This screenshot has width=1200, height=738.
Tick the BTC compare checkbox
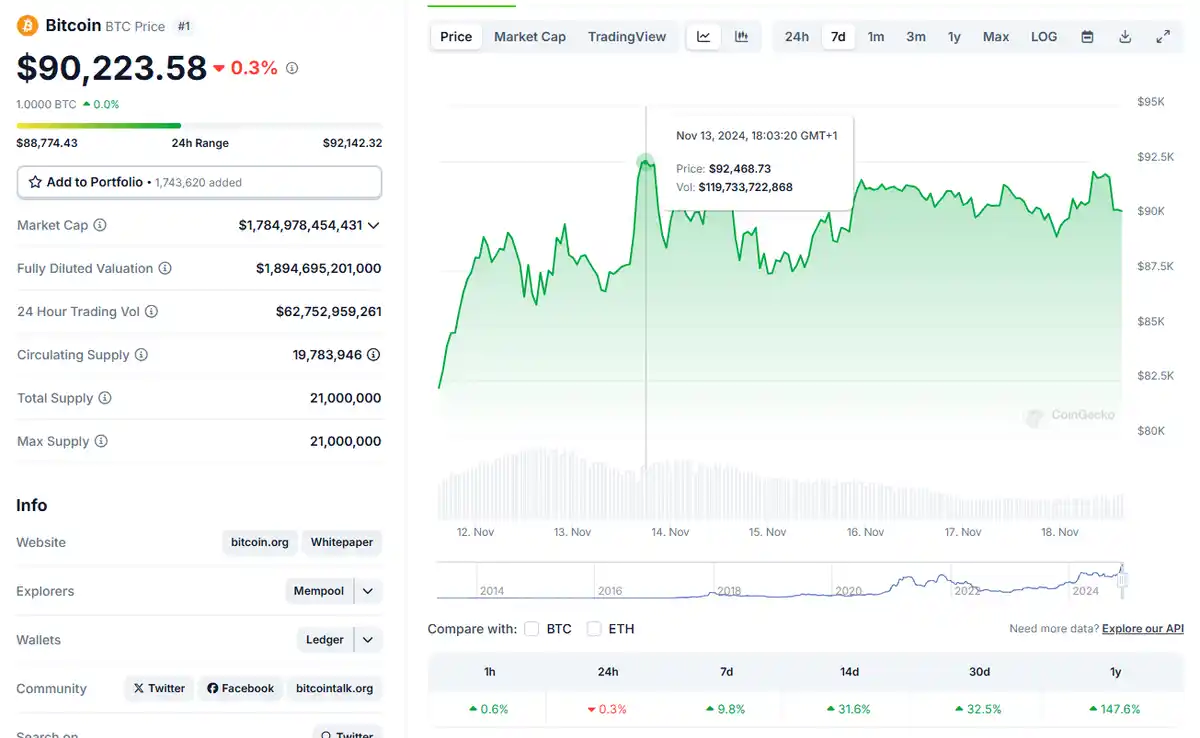[x=532, y=629]
